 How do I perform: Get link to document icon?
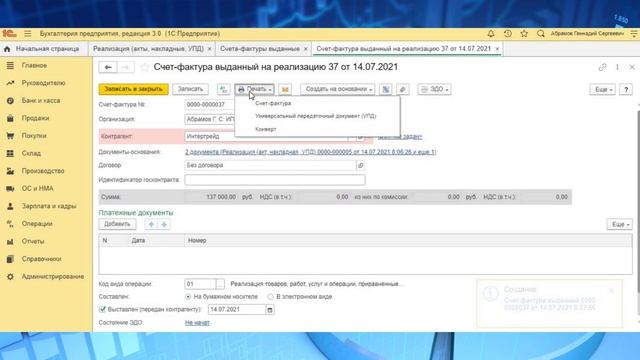point(602,67)
